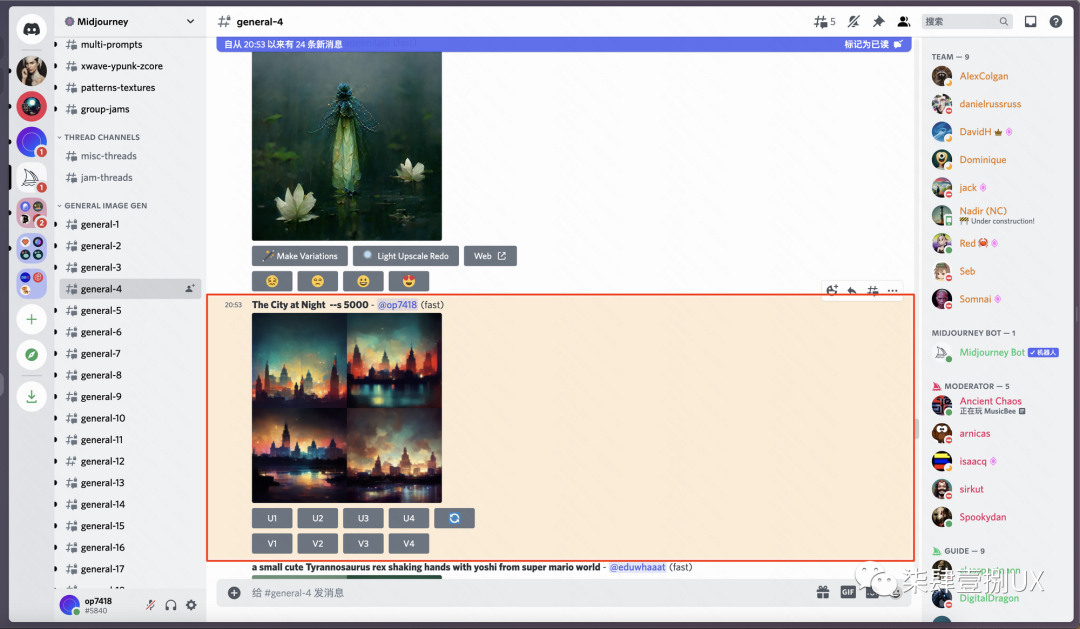Open the inbox icon in header

[x=1030, y=22]
